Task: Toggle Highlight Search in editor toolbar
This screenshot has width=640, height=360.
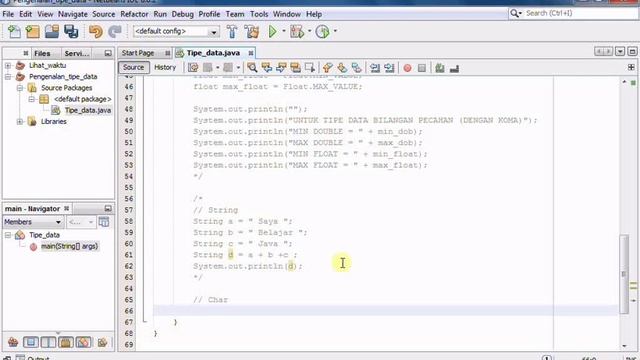Action: [296, 68]
